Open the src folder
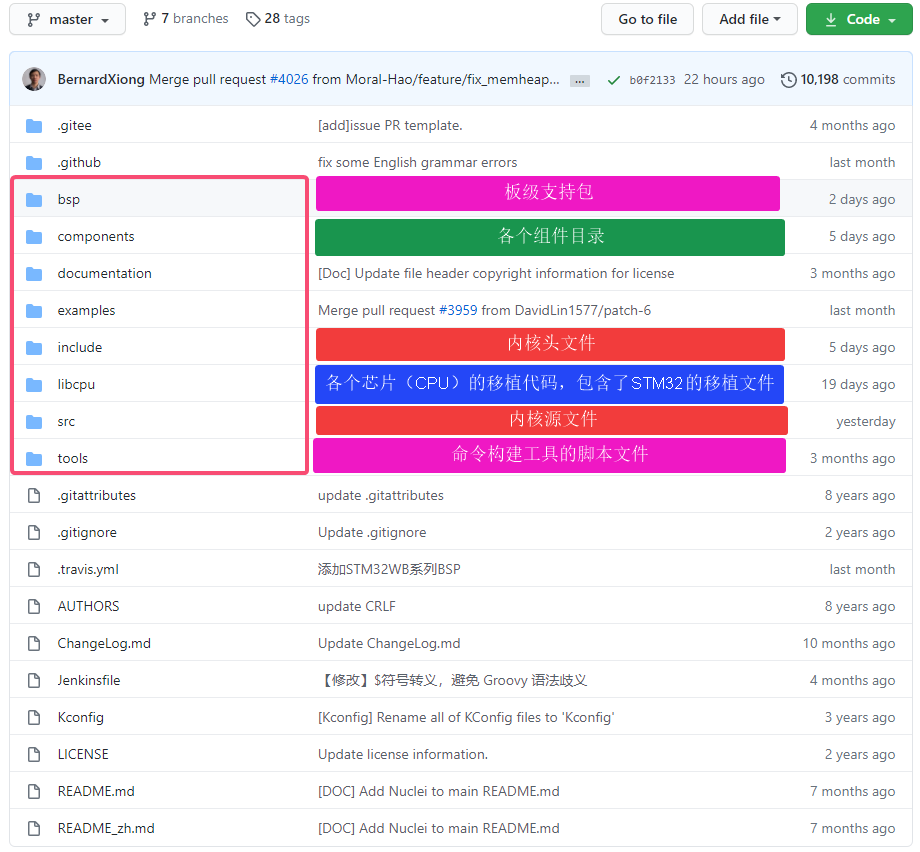 [x=66, y=421]
